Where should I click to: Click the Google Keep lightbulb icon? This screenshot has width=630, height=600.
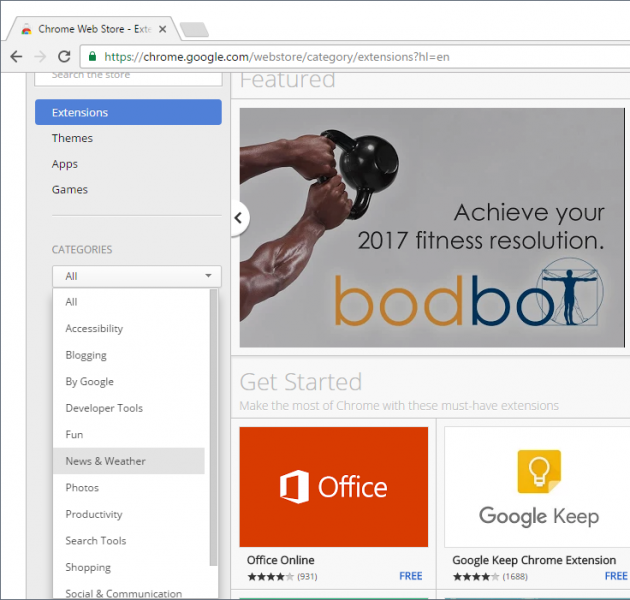click(x=539, y=472)
